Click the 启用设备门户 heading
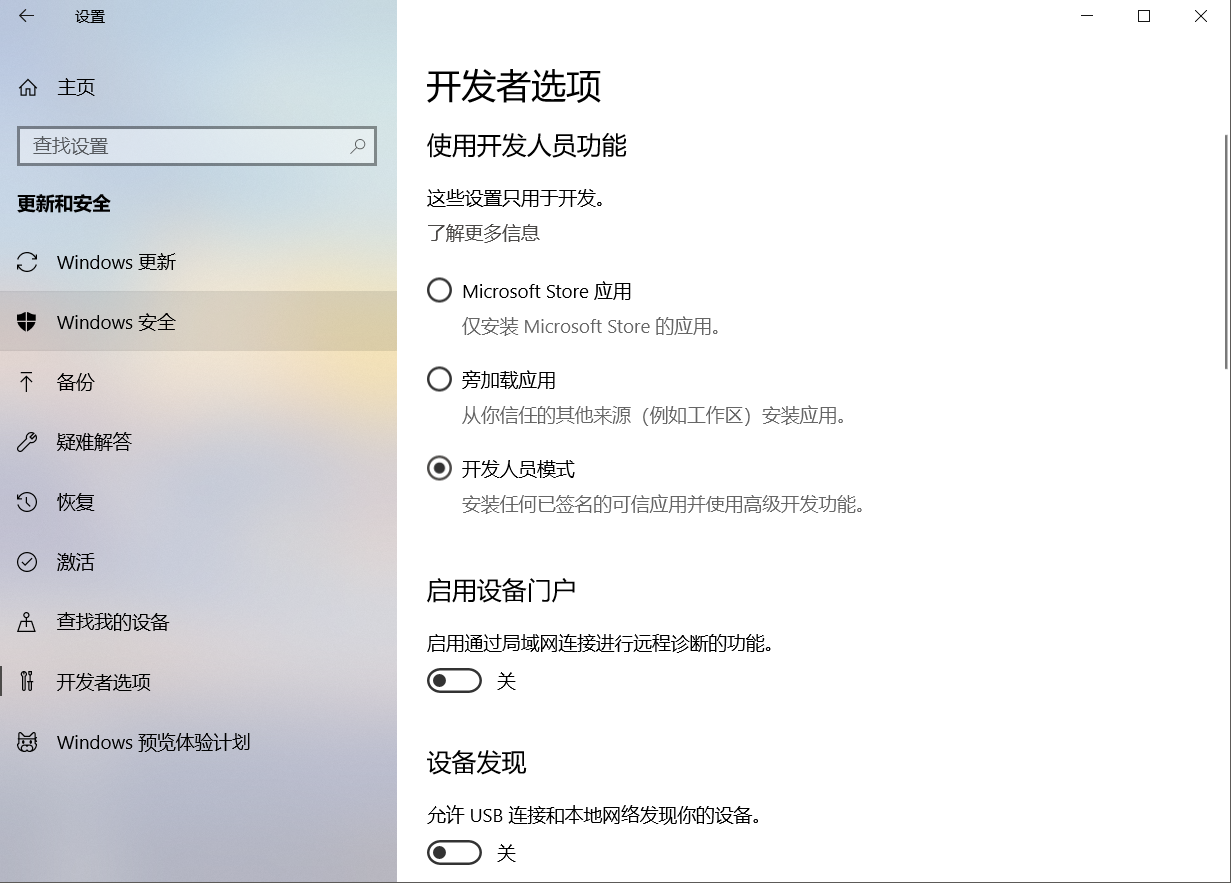 click(x=501, y=591)
